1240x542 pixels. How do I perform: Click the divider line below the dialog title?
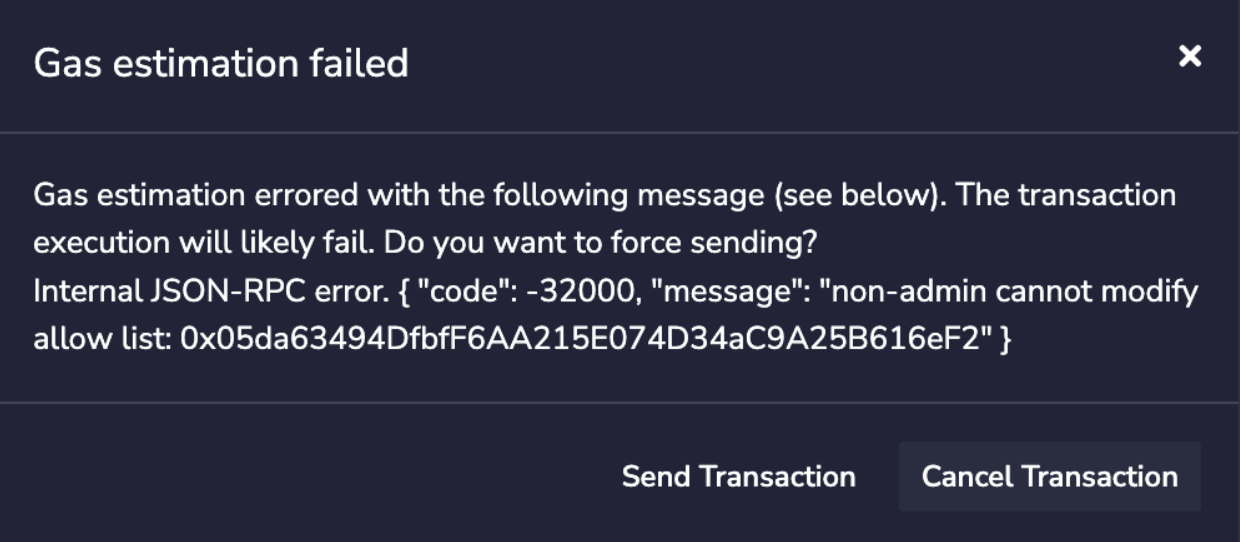620,132
